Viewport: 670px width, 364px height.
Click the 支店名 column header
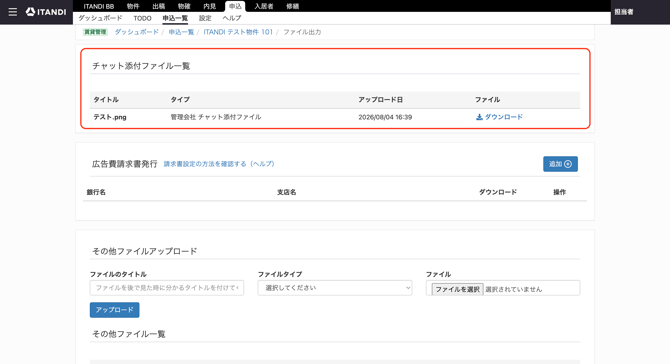tap(286, 192)
